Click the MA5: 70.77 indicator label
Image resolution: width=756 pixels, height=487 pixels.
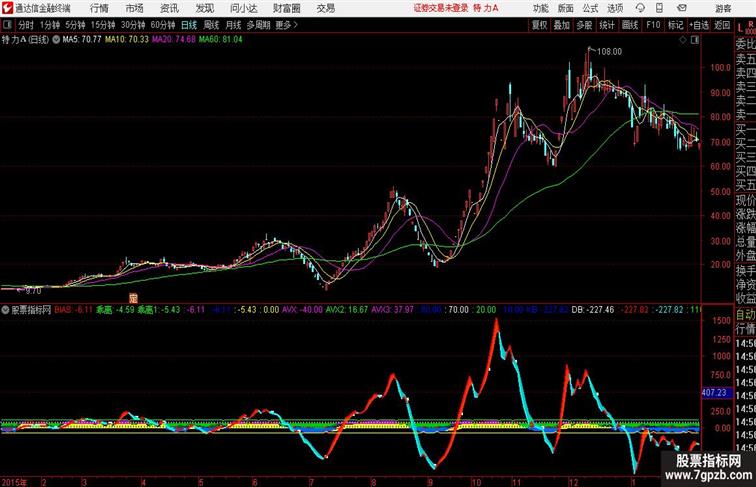(x=82, y=40)
